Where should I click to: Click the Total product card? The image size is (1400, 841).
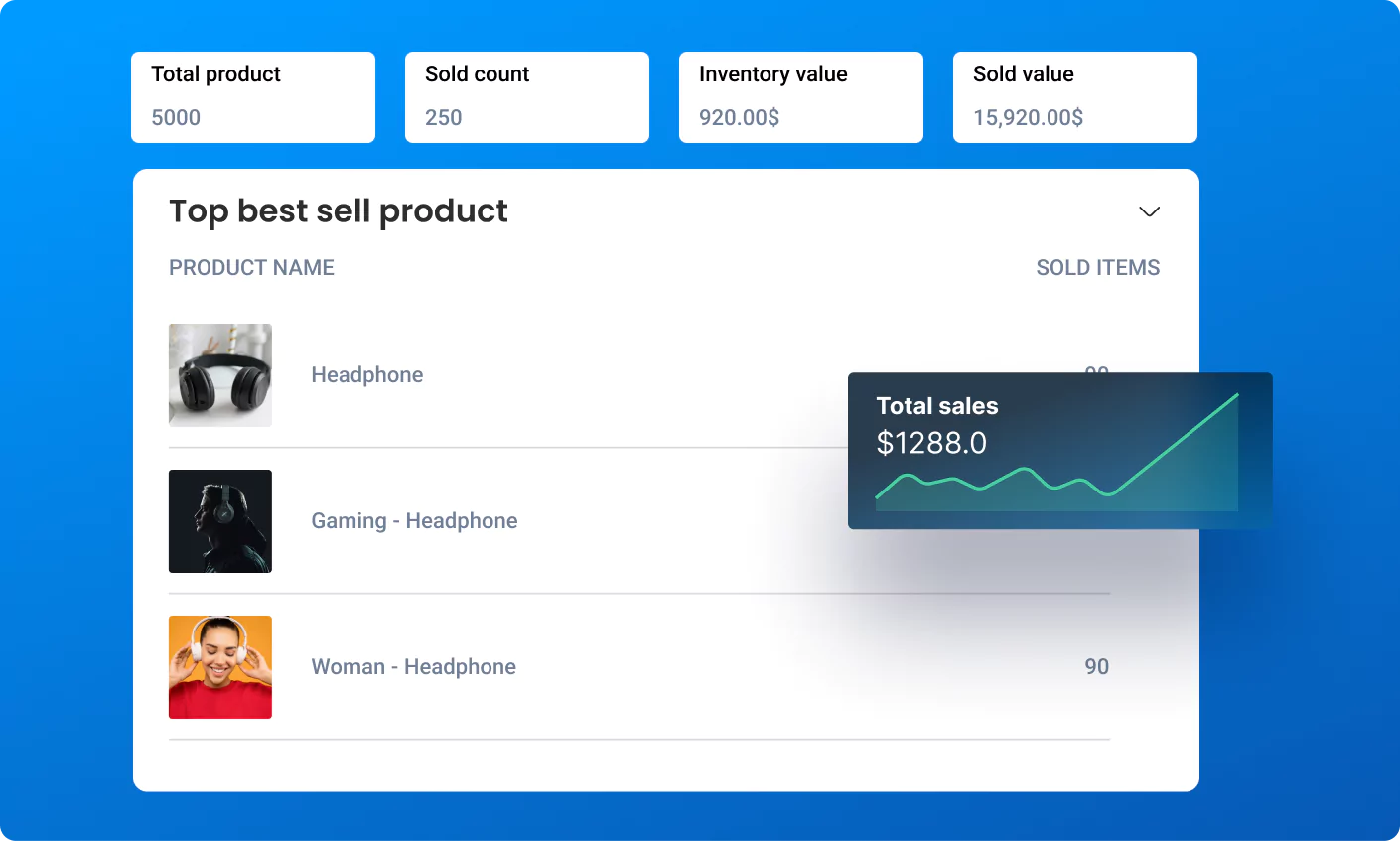coord(253,97)
